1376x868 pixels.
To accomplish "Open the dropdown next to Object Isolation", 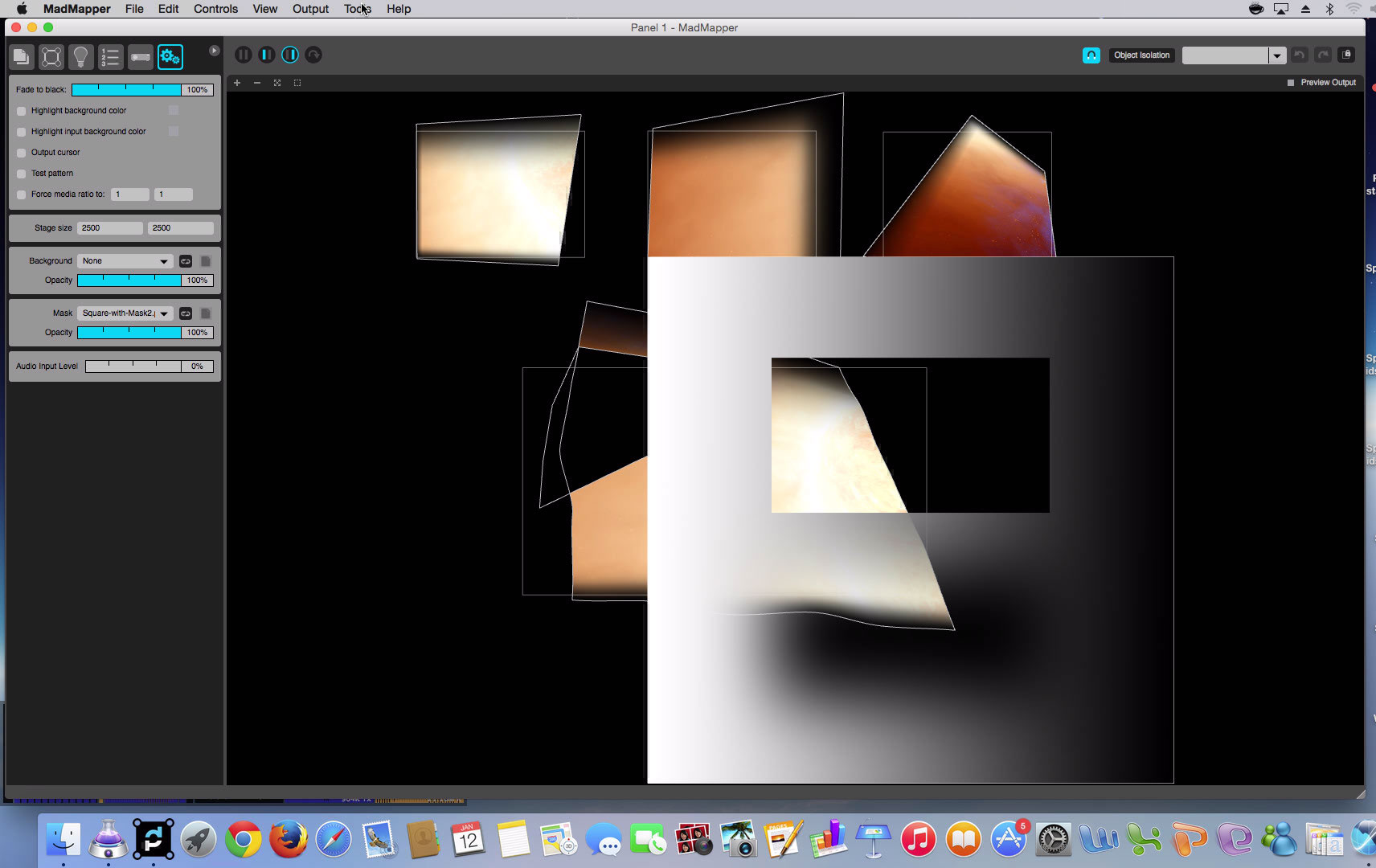I will click(x=1276, y=55).
